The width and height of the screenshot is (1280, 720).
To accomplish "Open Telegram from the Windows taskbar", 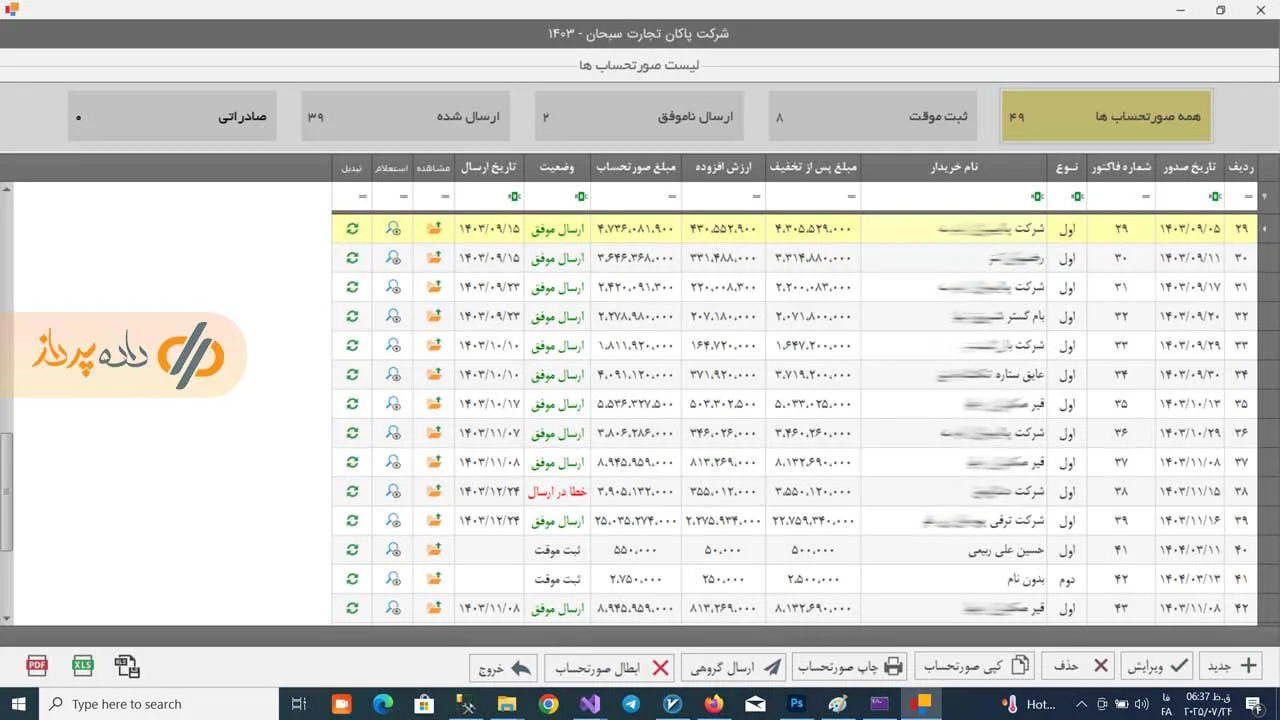I will click(x=631, y=704).
